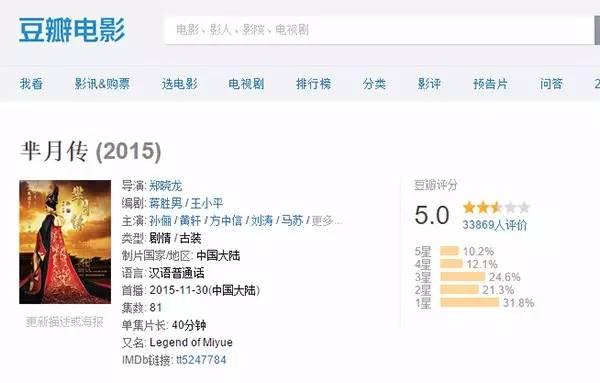Viewport: 600px width, 383px height.
Task: Open actor 孙俪 profile link
Action: (160, 221)
